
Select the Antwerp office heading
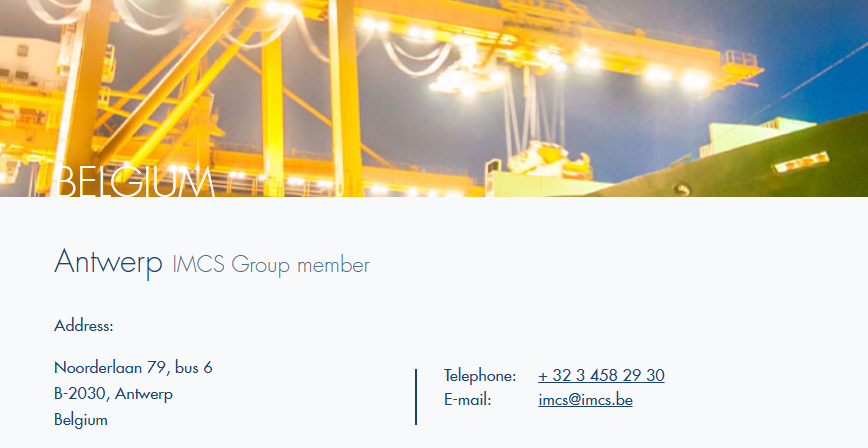108,262
